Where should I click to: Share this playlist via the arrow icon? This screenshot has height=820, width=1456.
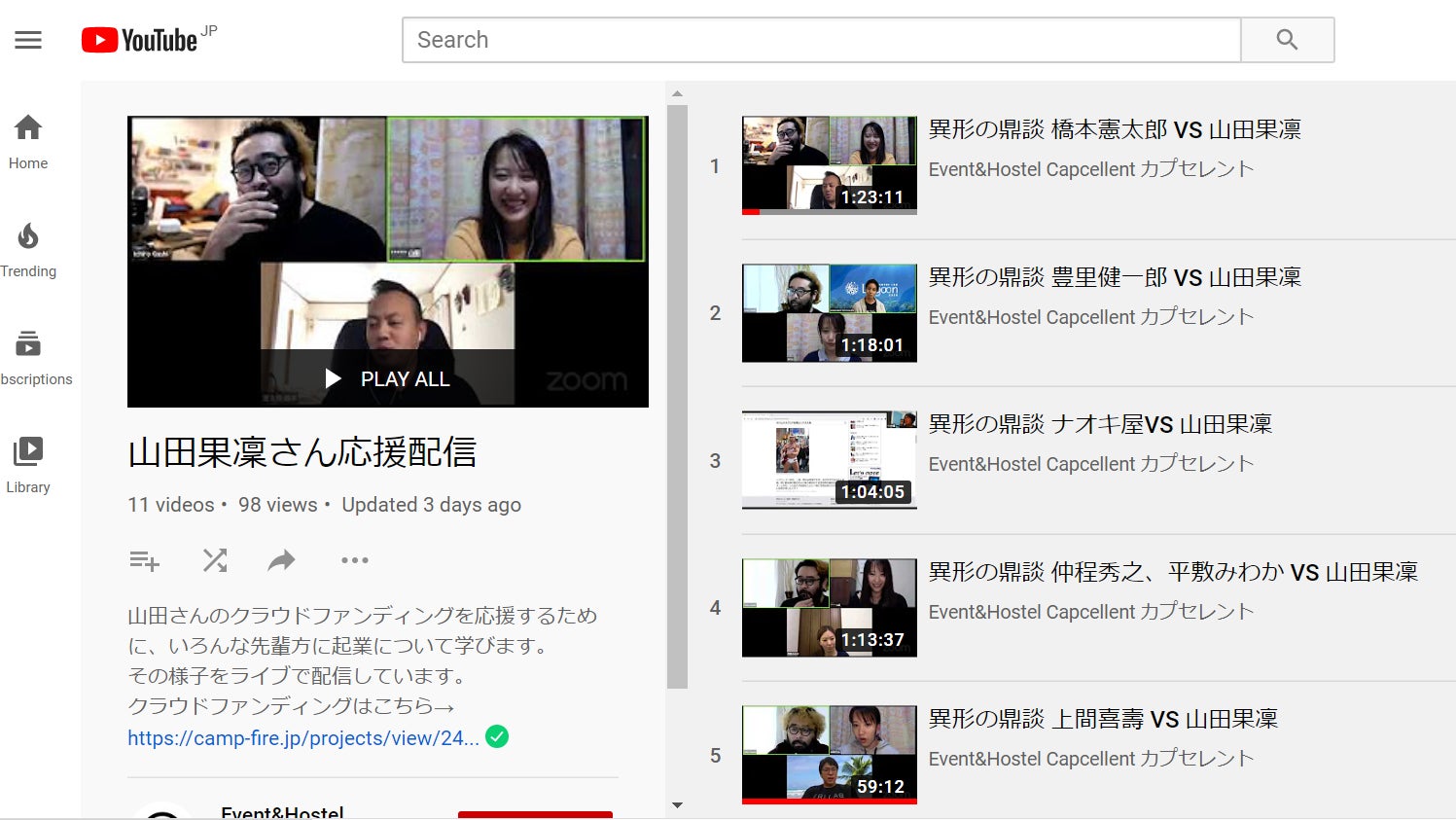pyautogui.click(x=282, y=560)
